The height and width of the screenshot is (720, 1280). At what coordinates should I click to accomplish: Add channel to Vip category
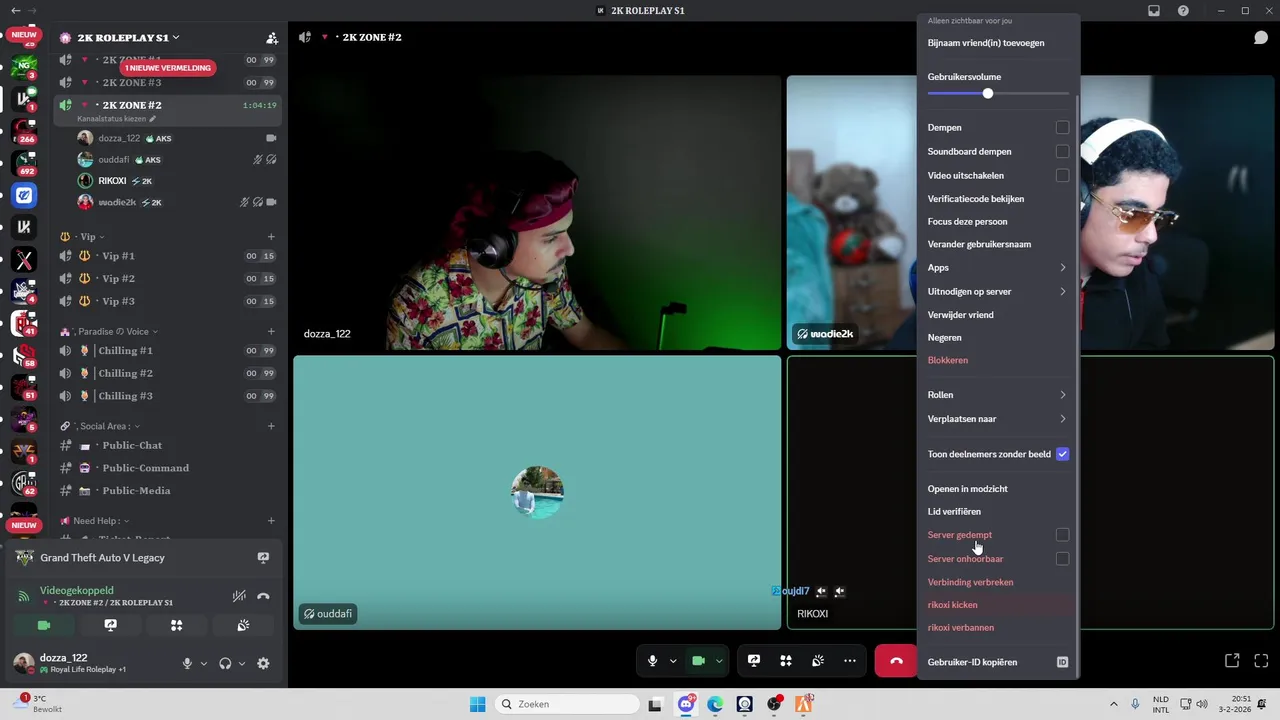[x=271, y=237]
